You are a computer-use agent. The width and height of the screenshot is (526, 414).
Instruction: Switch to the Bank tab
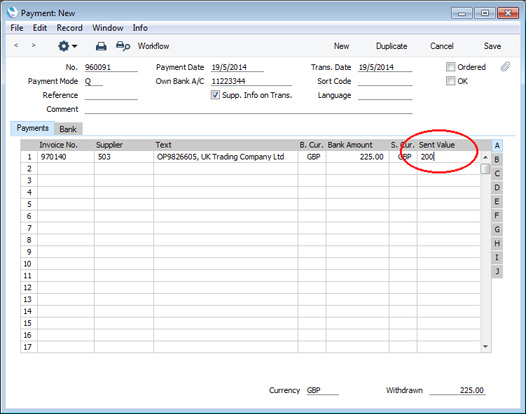pos(68,129)
